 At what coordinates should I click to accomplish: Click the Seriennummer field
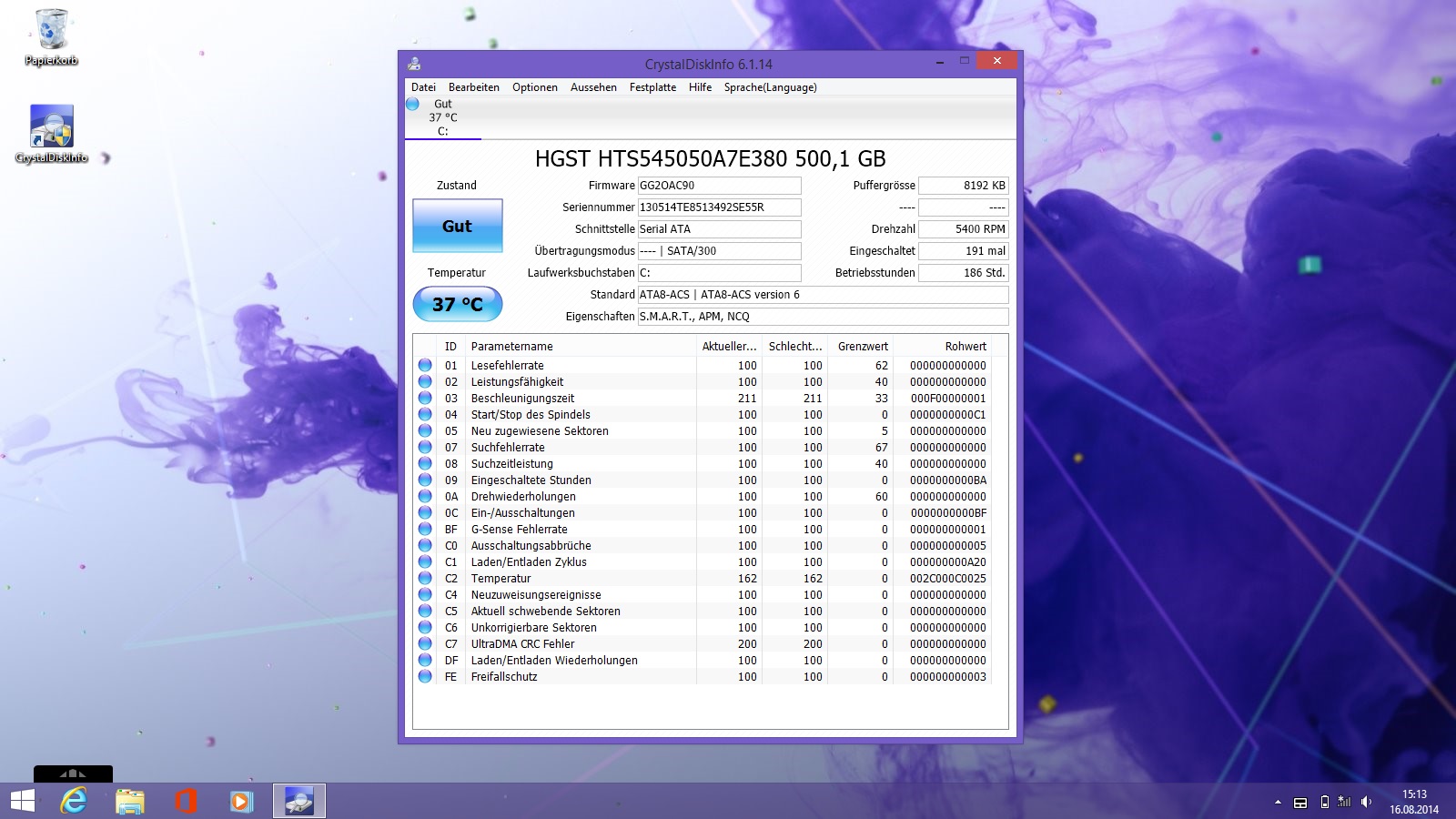coord(719,207)
